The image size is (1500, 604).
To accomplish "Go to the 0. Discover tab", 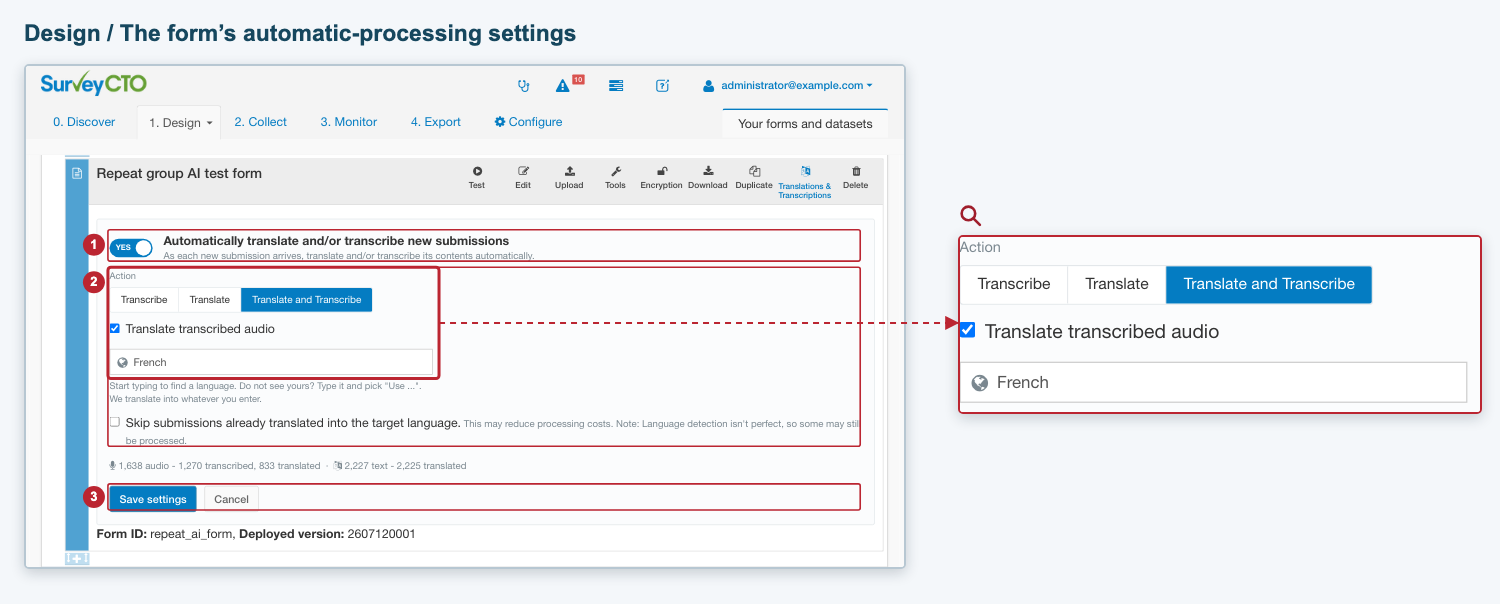I will tap(84, 122).
